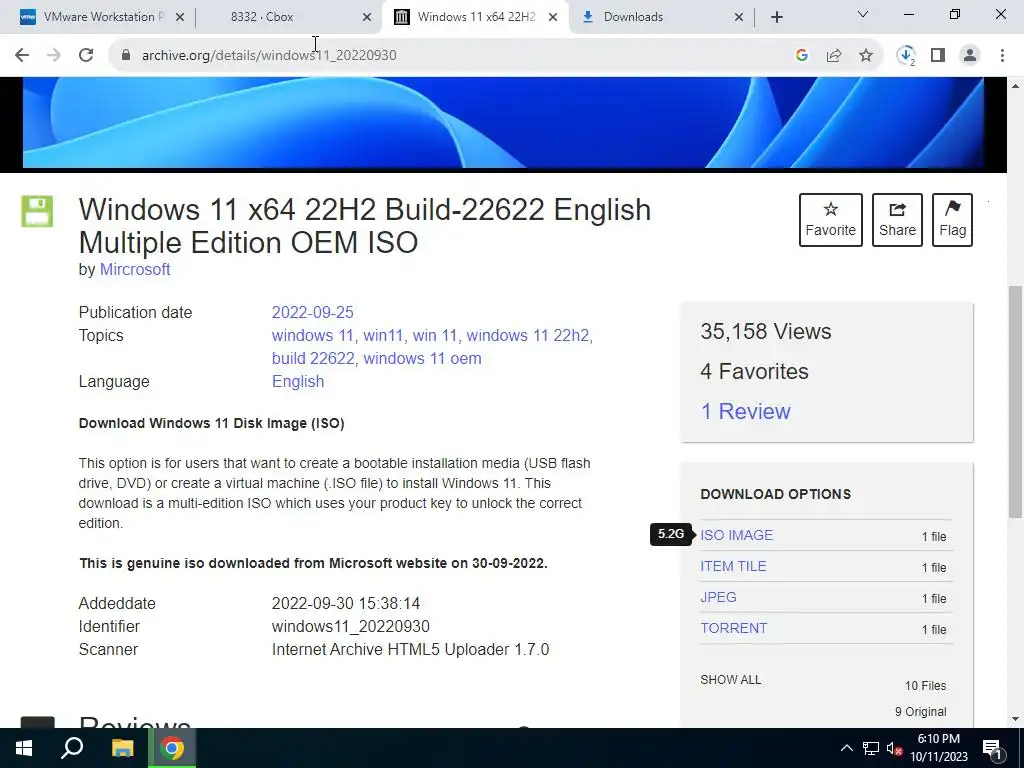Click the page vertical scrollbar thumb
Image resolution: width=1024 pixels, height=768 pixels.
pyautogui.click(x=1016, y=402)
